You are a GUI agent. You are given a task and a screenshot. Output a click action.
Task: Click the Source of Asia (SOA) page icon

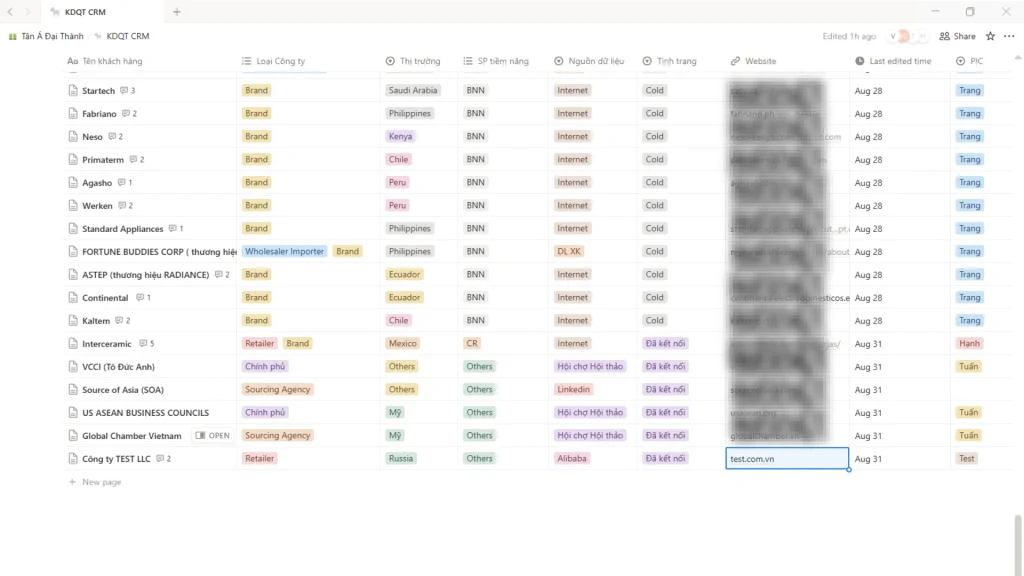coord(73,389)
